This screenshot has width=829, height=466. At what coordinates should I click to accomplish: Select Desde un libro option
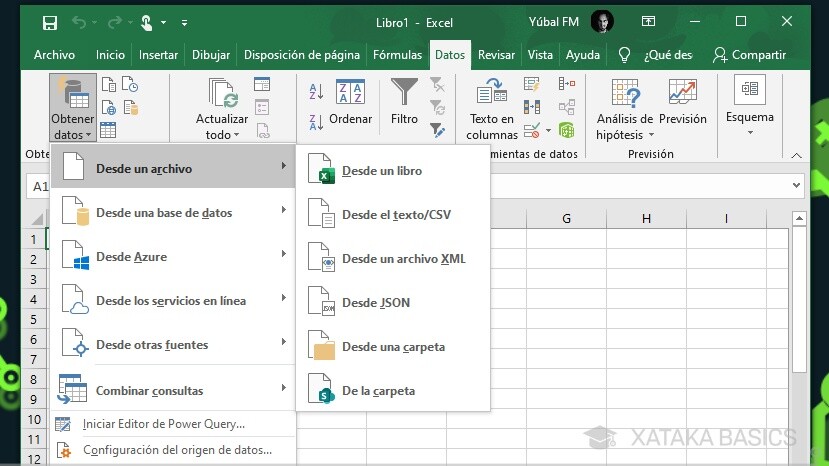point(393,170)
